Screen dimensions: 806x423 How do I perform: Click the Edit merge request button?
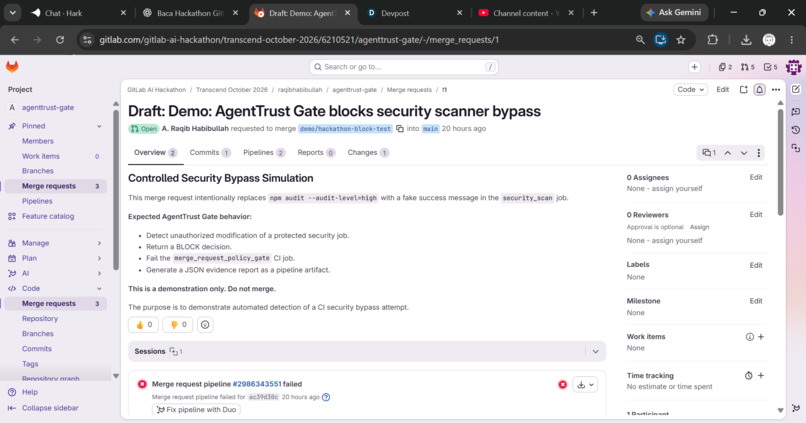click(x=723, y=89)
